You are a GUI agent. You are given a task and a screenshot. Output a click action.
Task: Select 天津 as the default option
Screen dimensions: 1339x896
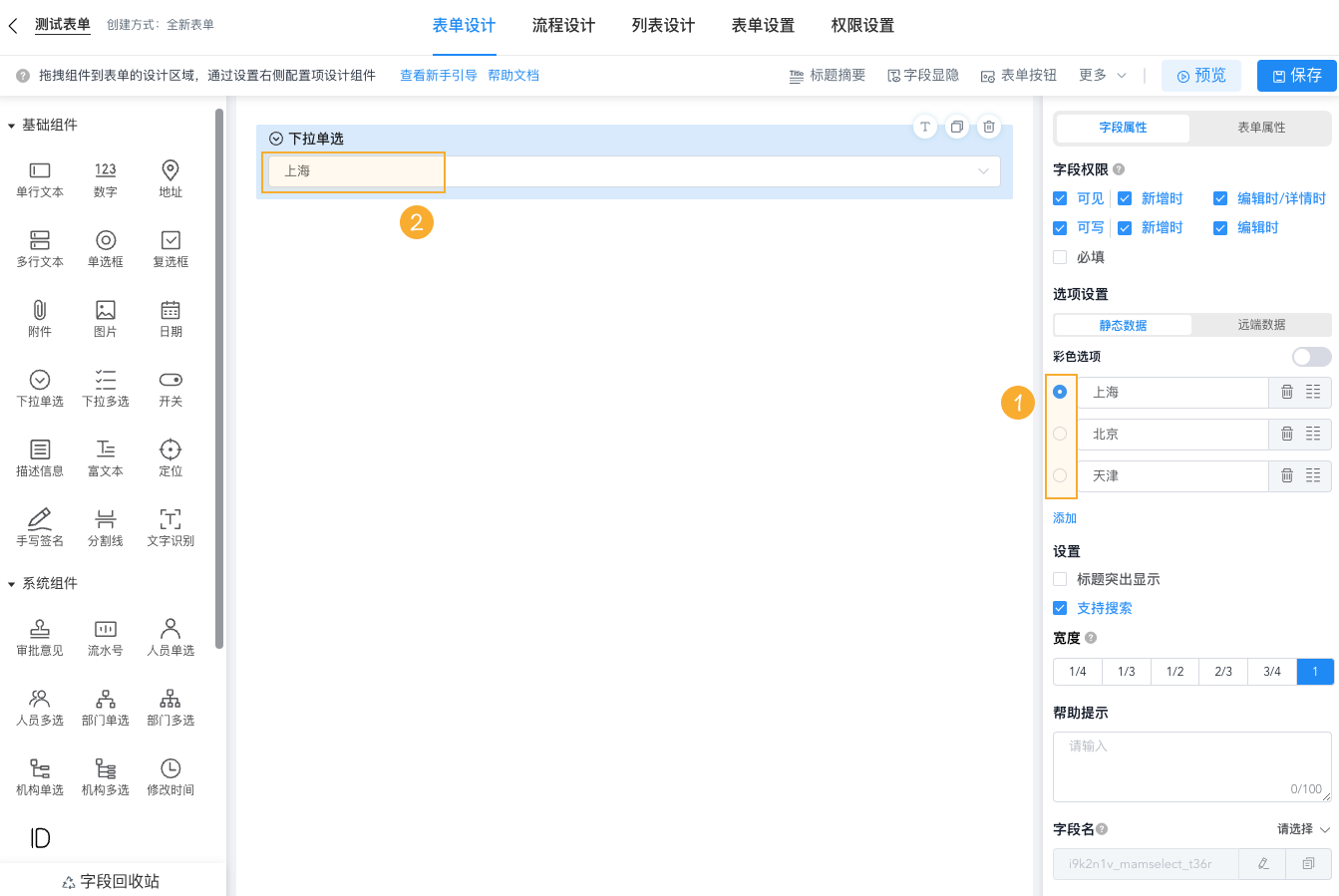(1060, 475)
